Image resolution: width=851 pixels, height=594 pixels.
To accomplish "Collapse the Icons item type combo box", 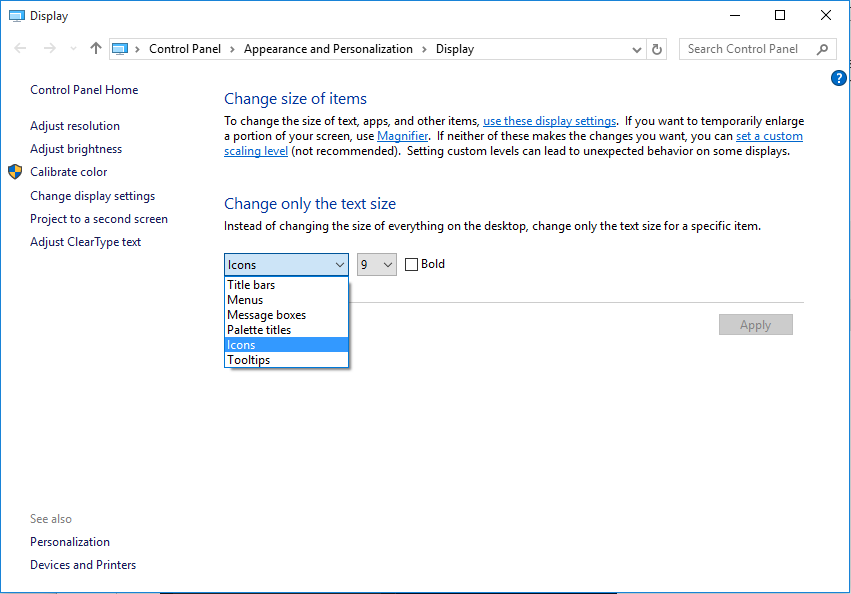I will pos(286,264).
